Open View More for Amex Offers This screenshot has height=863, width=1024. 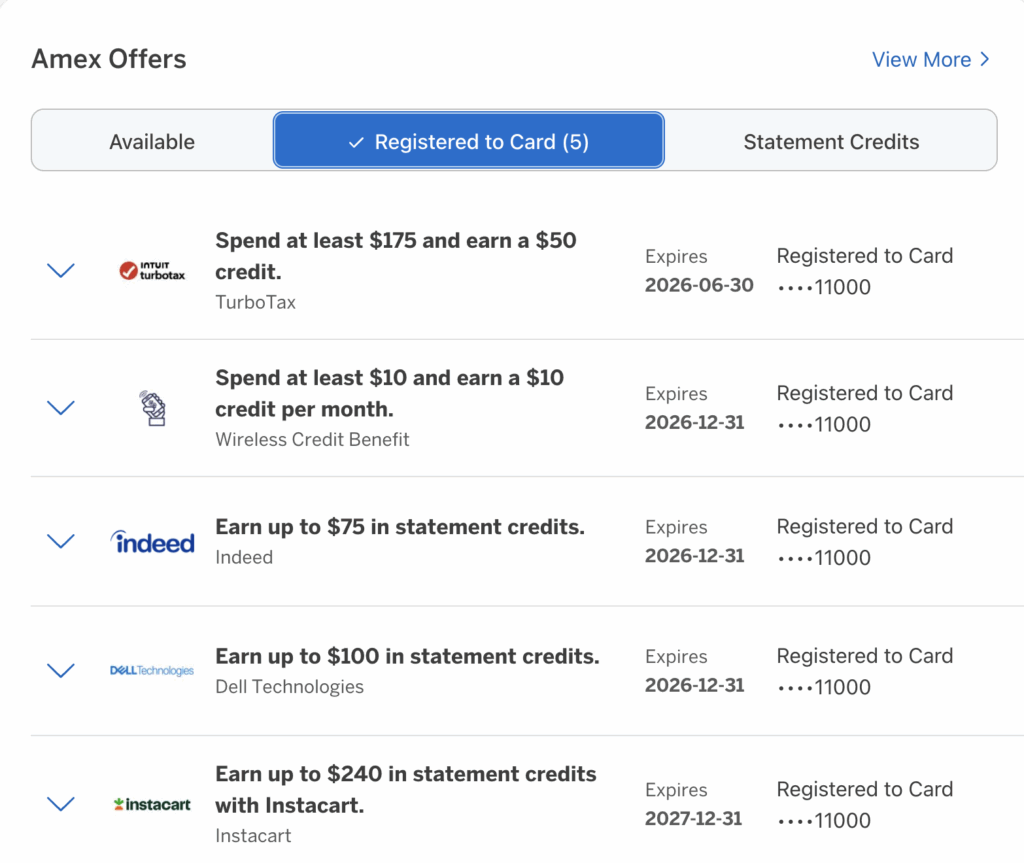921,59
